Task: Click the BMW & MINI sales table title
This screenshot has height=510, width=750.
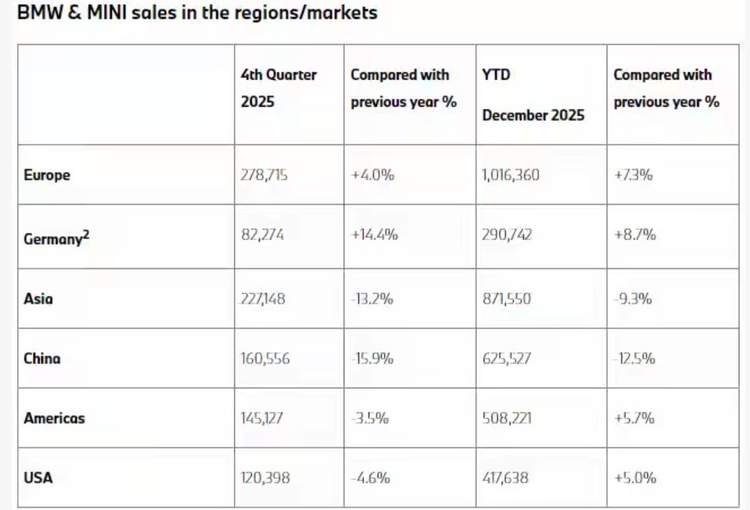Action: click(x=197, y=15)
